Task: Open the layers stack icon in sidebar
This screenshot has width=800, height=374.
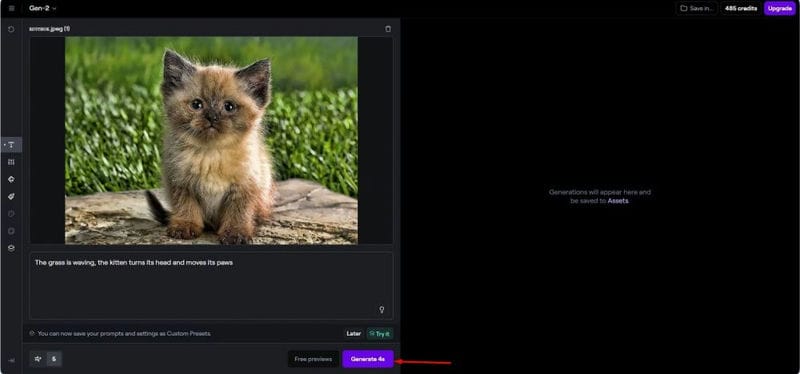Action: (x=11, y=248)
